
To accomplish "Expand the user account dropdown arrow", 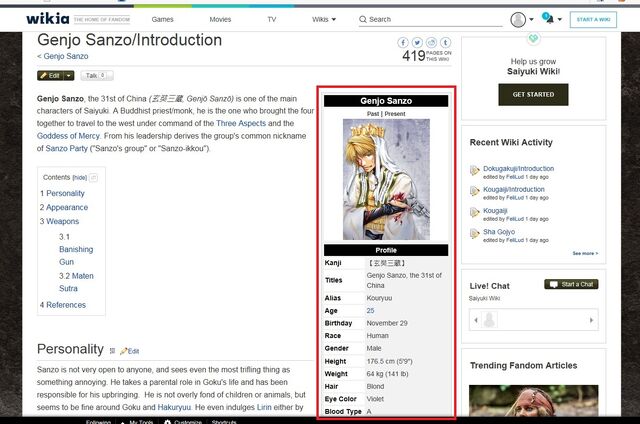I will point(531,19).
